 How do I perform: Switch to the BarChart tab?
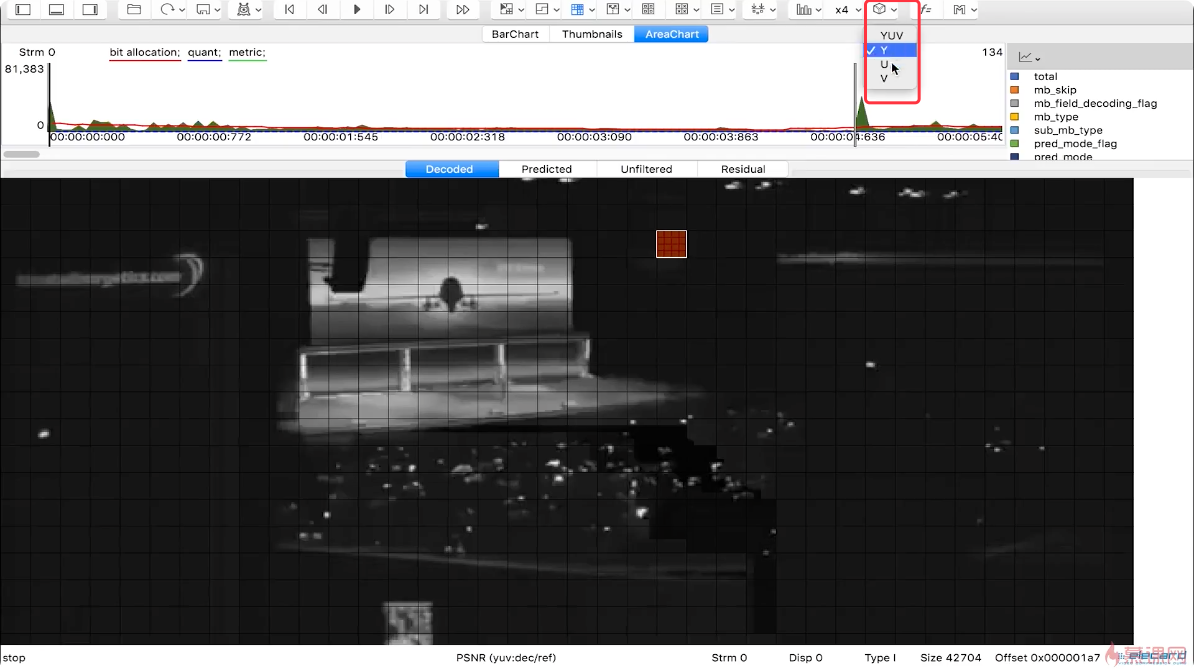(515, 34)
